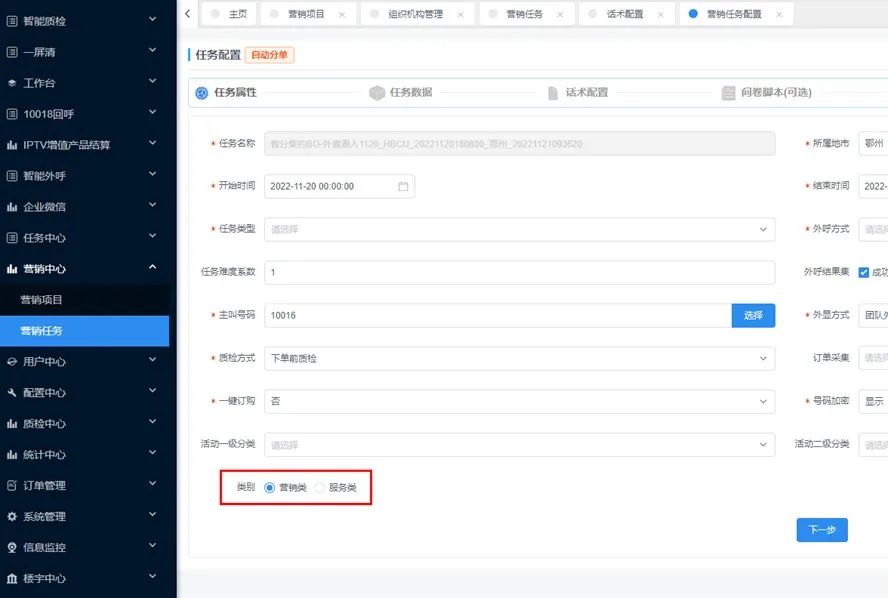Select the 营销类 radio option
This screenshot has height=598, width=888.
point(270,488)
